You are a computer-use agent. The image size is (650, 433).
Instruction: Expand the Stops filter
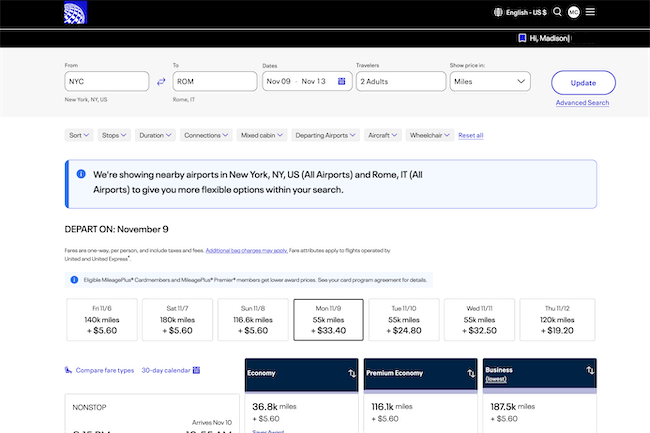[x=114, y=135]
